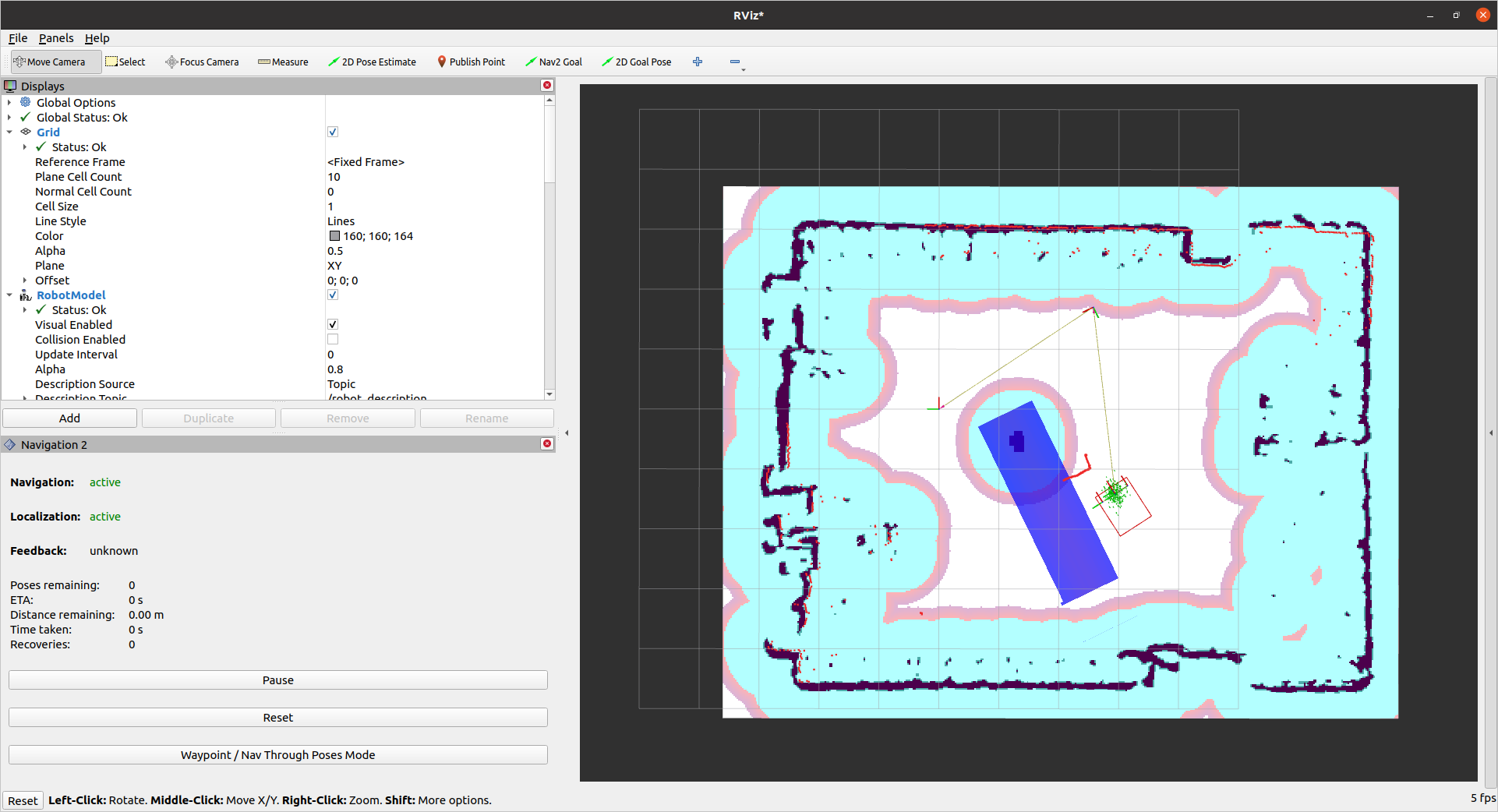Close the Navigation 2 panel
Screen dimensions: 1498x812
547,444
